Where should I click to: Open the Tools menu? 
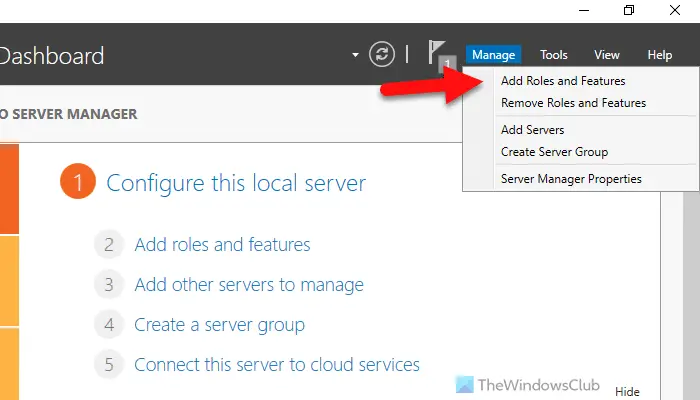tap(554, 54)
